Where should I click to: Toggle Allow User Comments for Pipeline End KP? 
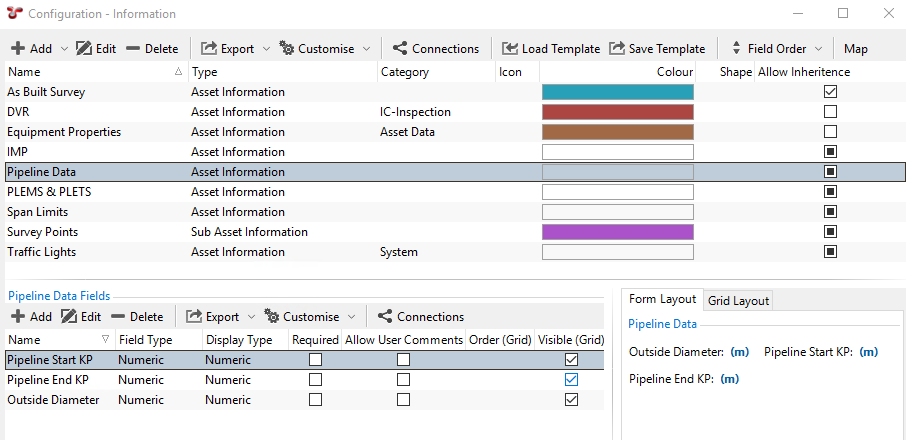coord(403,380)
